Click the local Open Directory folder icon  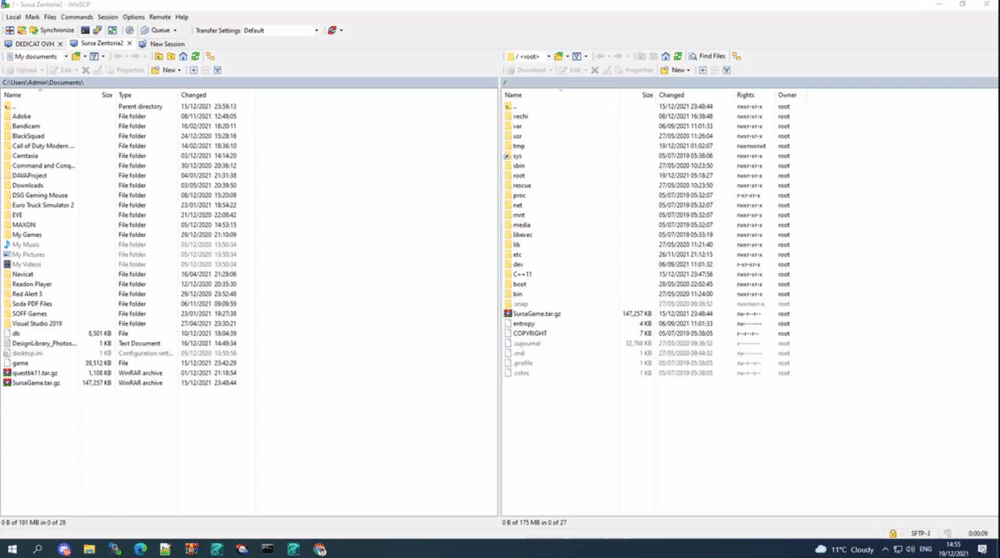[76, 57]
